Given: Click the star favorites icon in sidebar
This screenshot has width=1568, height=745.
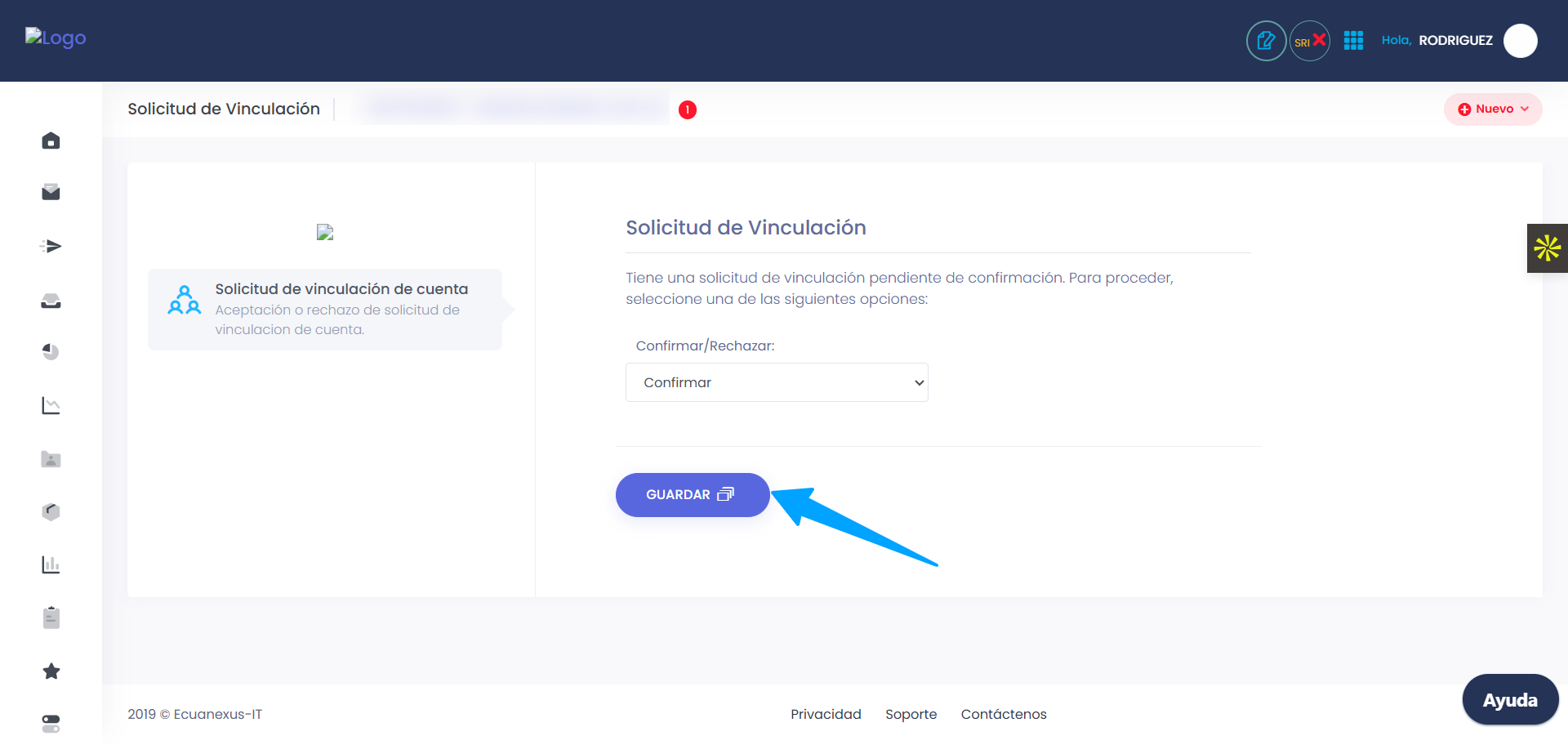Looking at the screenshot, I should tap(51, 671).
